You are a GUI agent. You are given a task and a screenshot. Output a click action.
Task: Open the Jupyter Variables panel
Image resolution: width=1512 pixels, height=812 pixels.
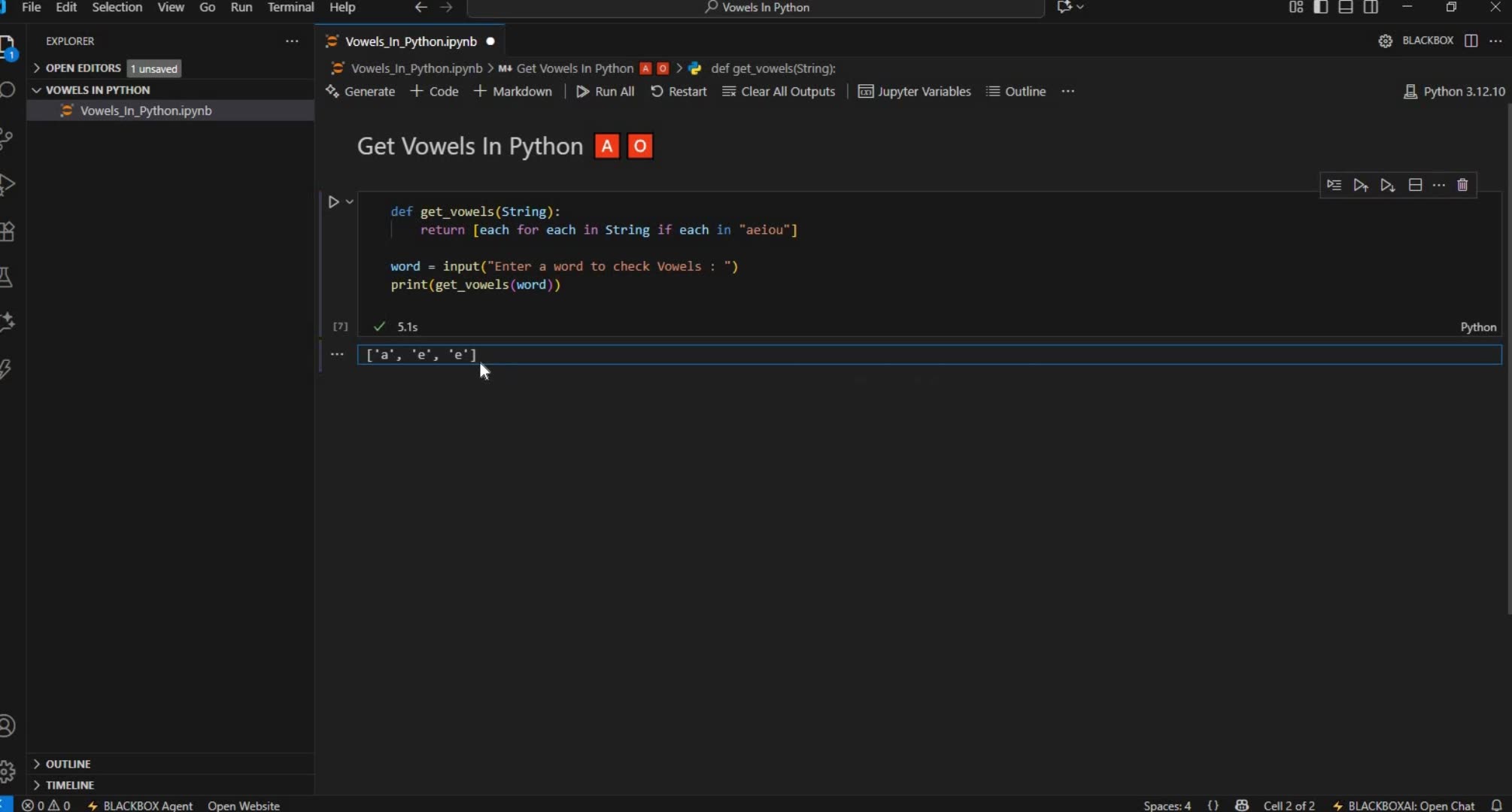[914, 91]
